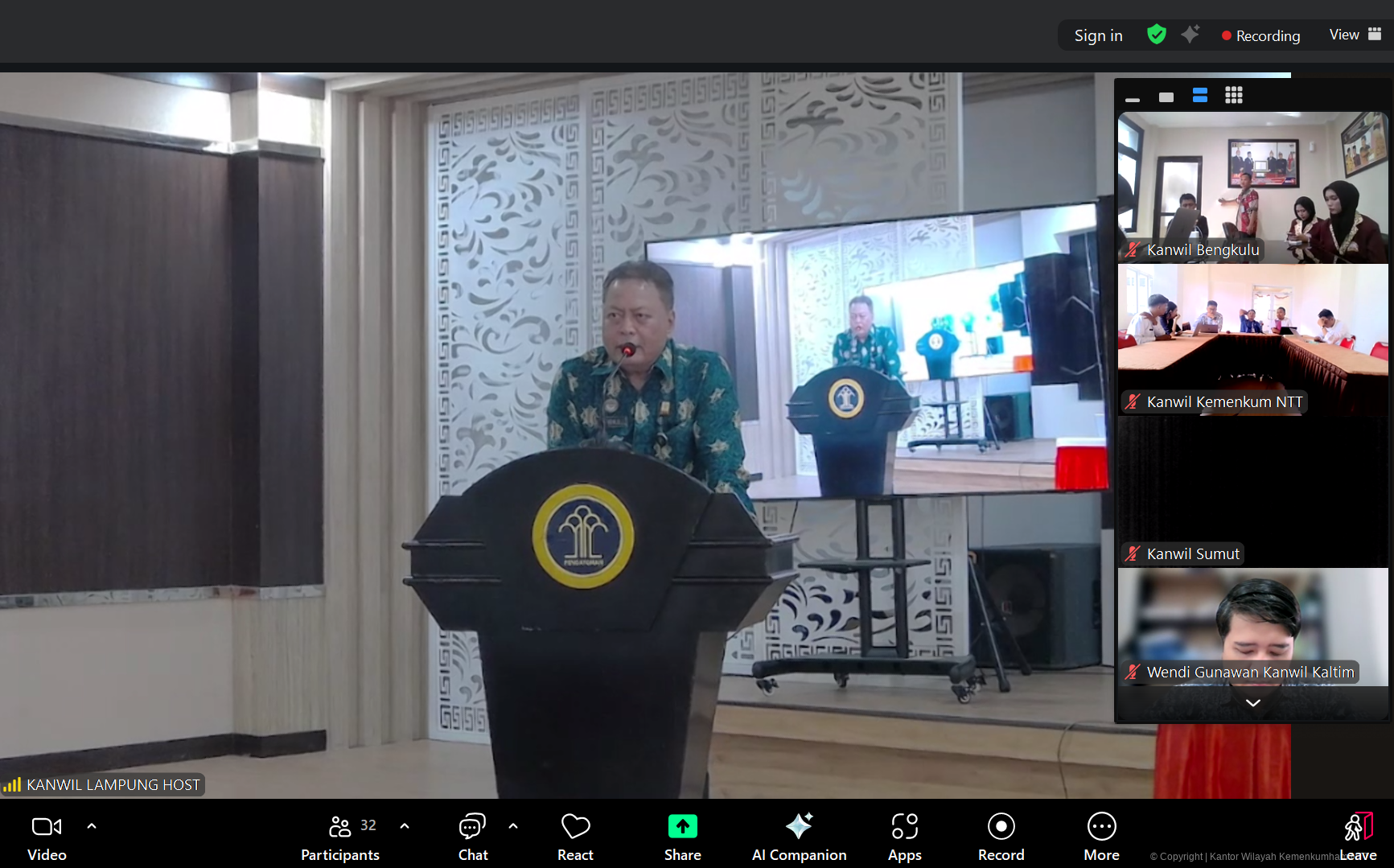Open AI Companion
The width and height of the screenshot is (1394, 868).
799,826
